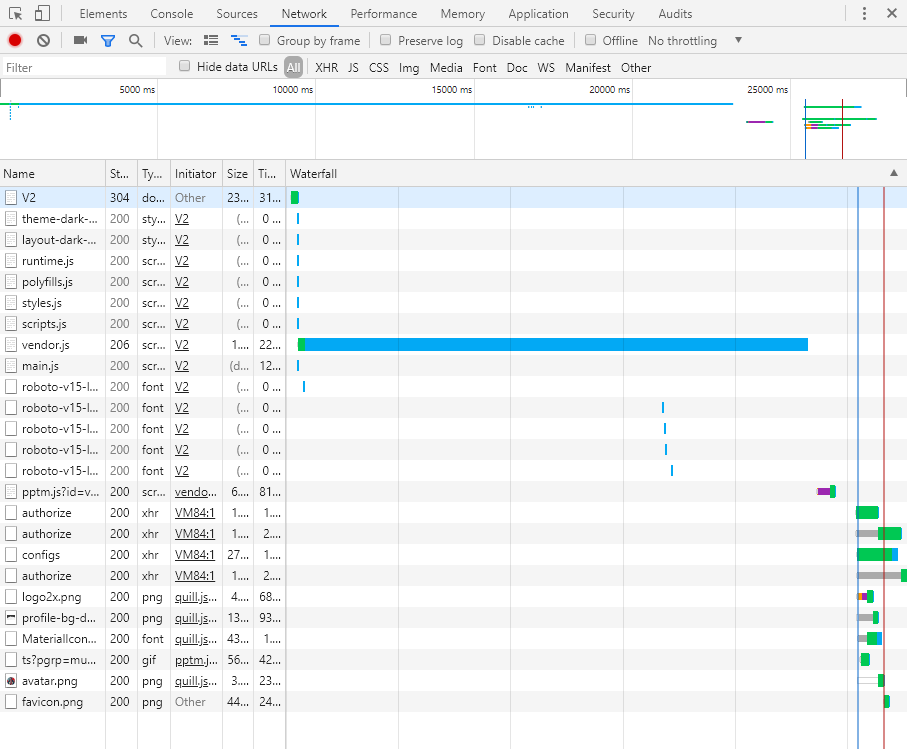Image resolution: width=907 pixels, height=749 pixels.
Task: Select the All filter button
Action: coord(293,68)
